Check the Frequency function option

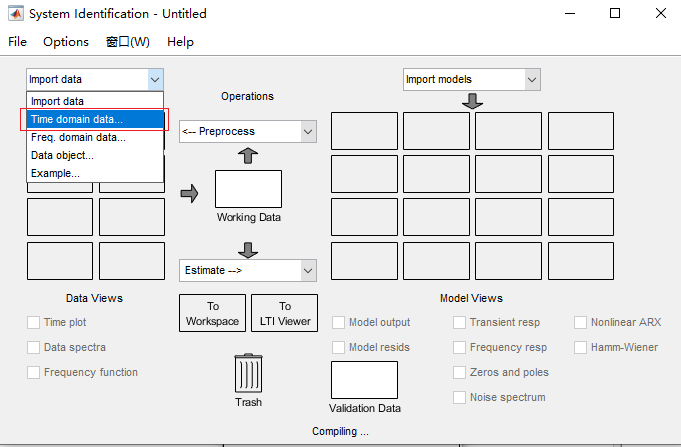pyautogui.click(x=35, y=372)
